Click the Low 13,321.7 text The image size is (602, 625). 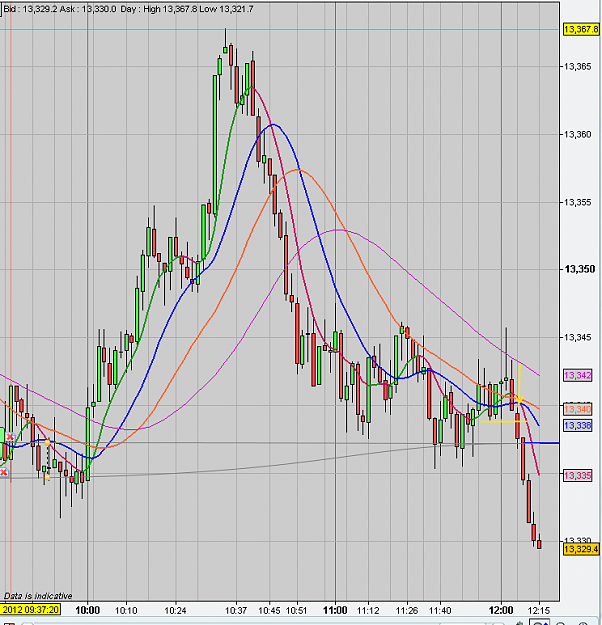click(226, 9)
